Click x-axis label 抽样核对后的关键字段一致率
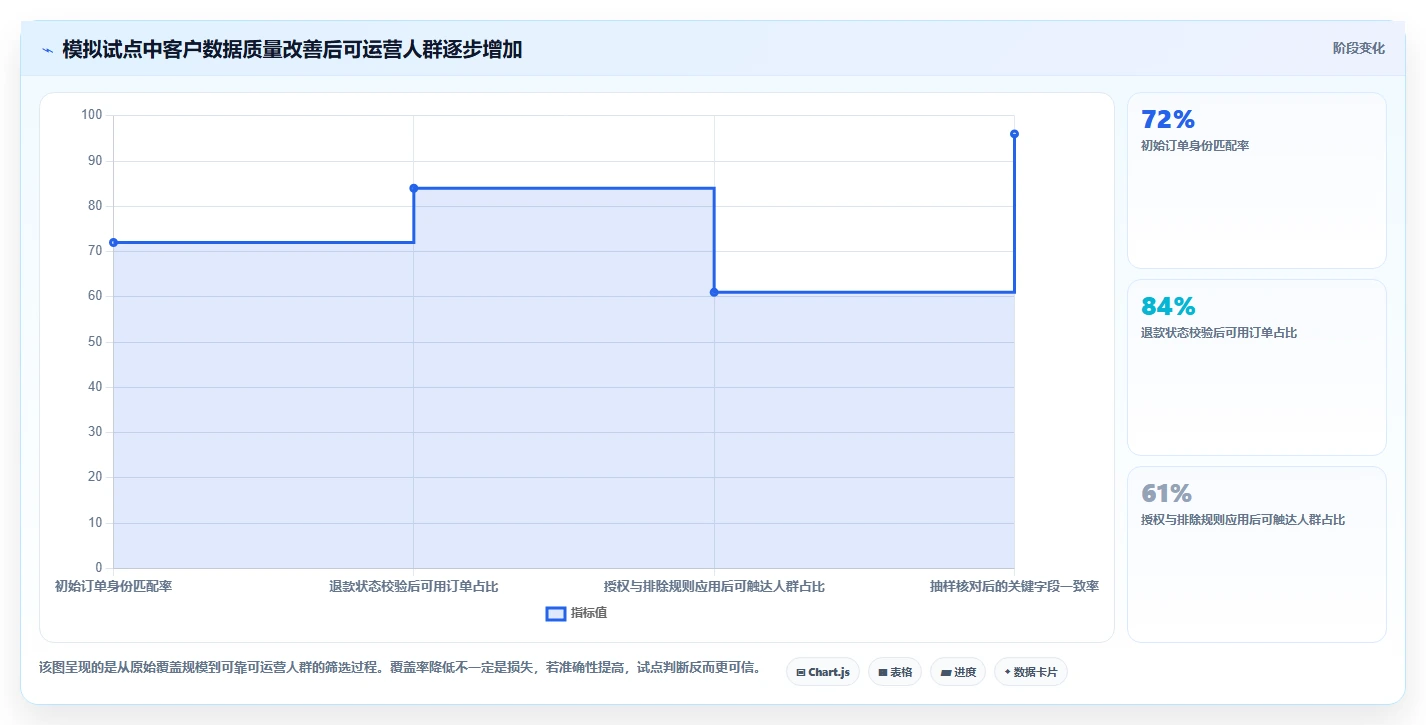Image resolution: width=1426 pixels, height=725 pixels. 1014,586
